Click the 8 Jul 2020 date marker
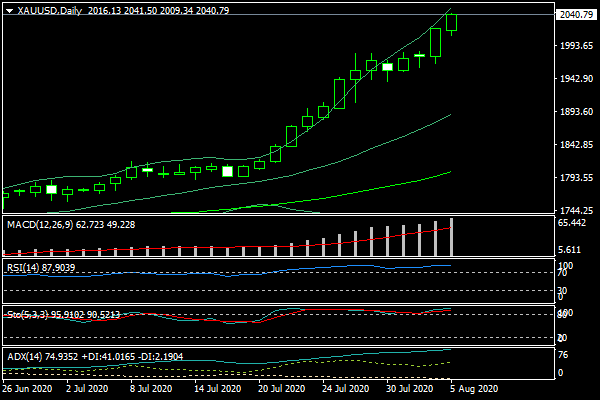600x400 pixels. pyautogui.click(x=156, y=388)
